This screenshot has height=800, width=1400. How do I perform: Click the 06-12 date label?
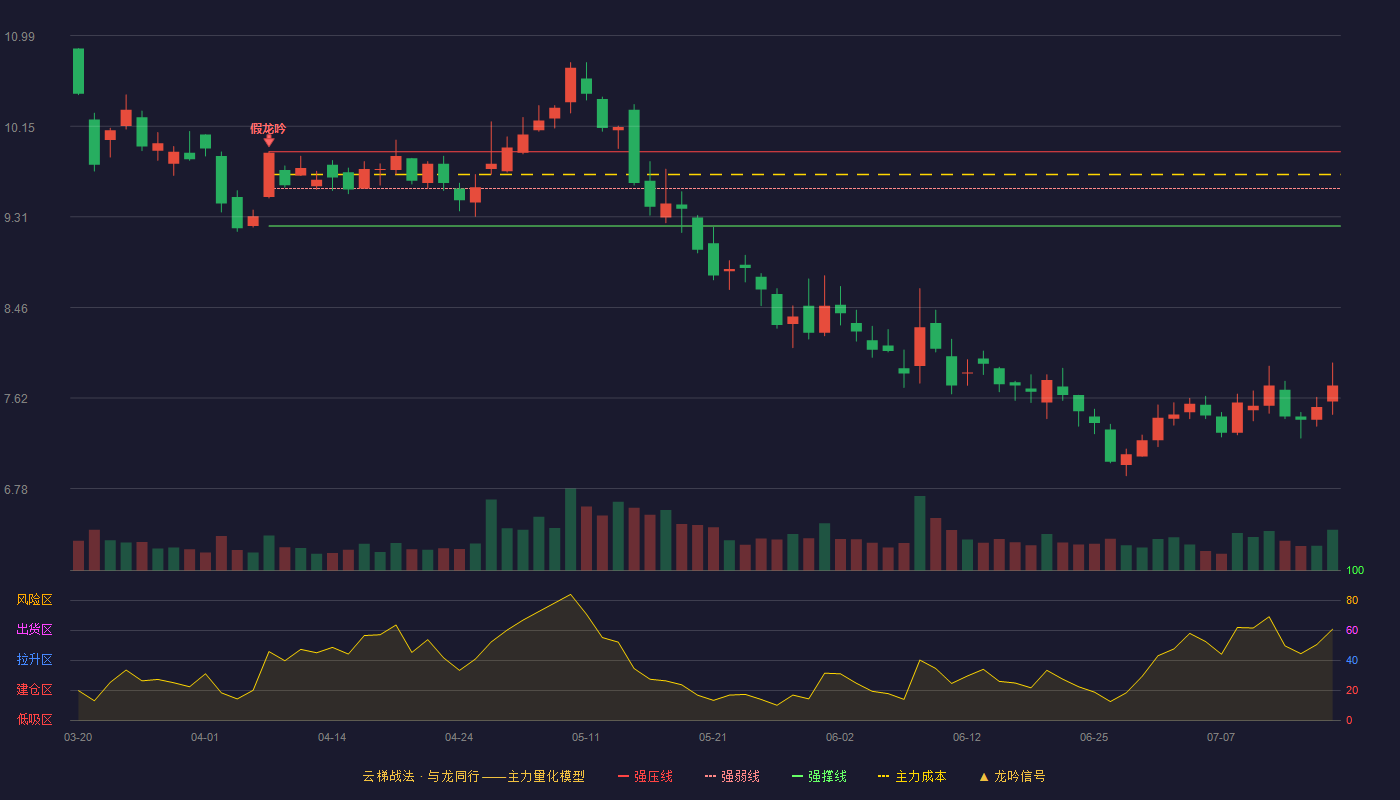967,737
